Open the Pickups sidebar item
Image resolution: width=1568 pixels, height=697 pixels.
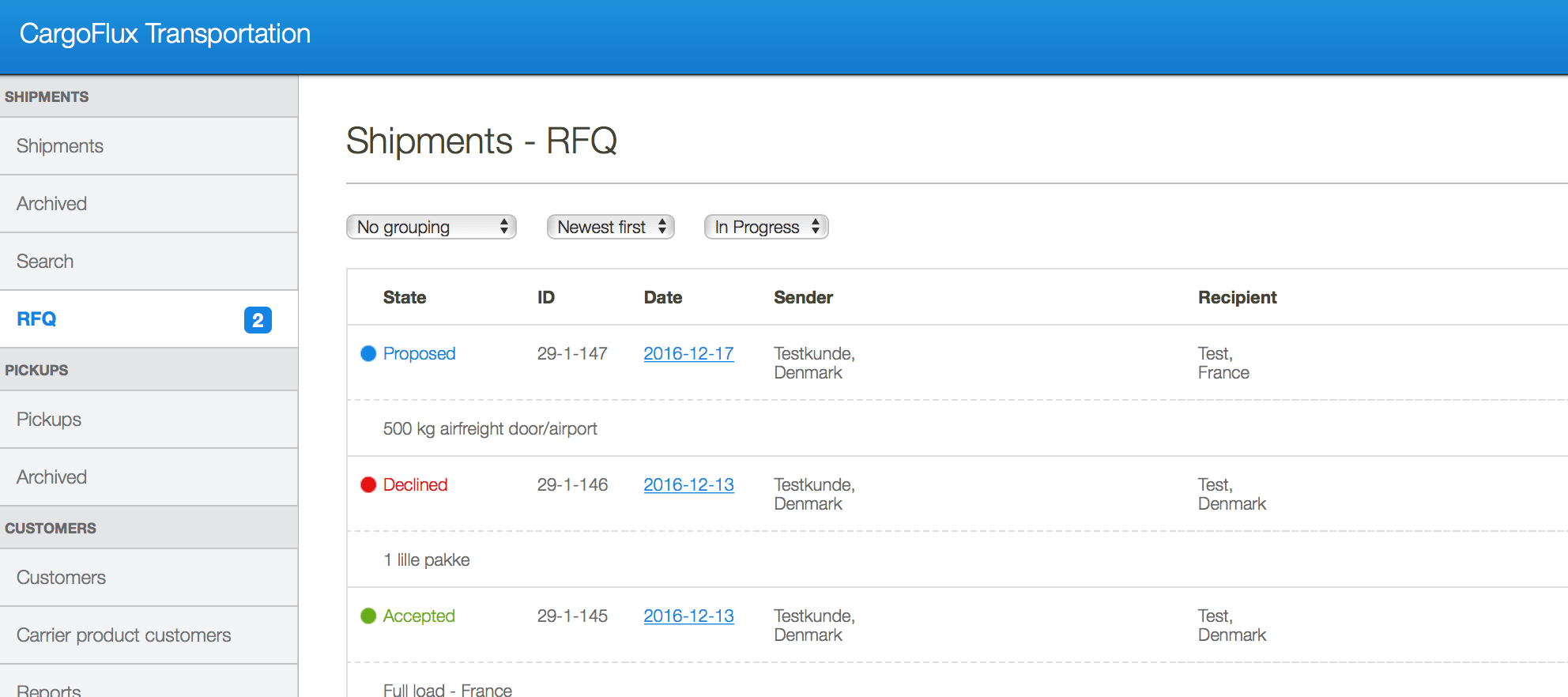tap(49, 420)
